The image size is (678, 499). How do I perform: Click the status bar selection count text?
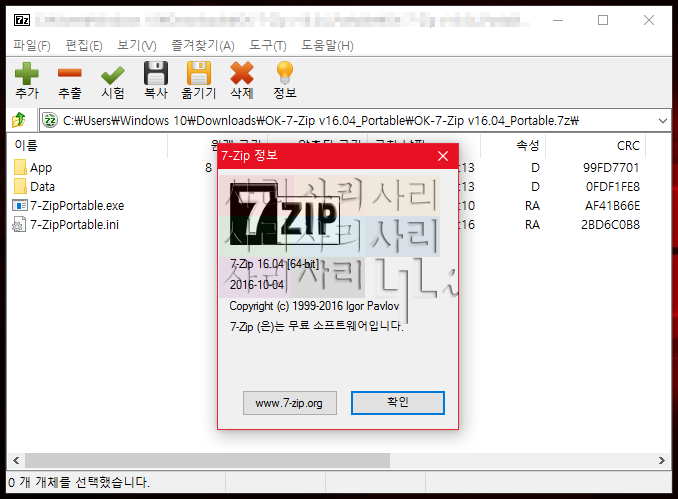79,482
